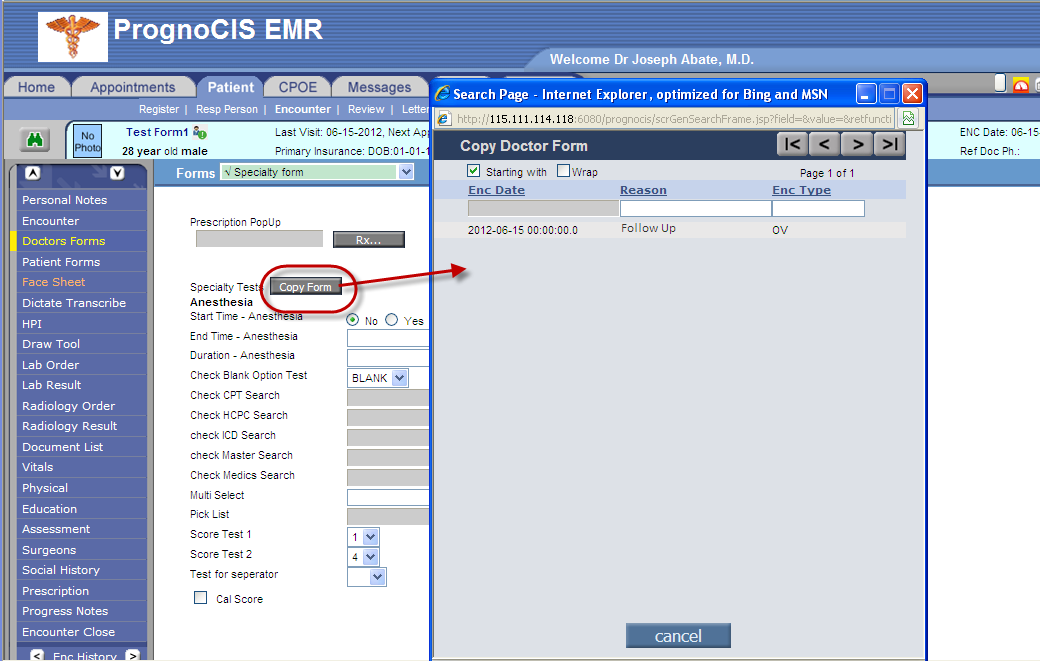Select the 2012-06-15 Follow Up encounter row
This screenshot has height=661, width=1040.
click(x=670, y=229)
